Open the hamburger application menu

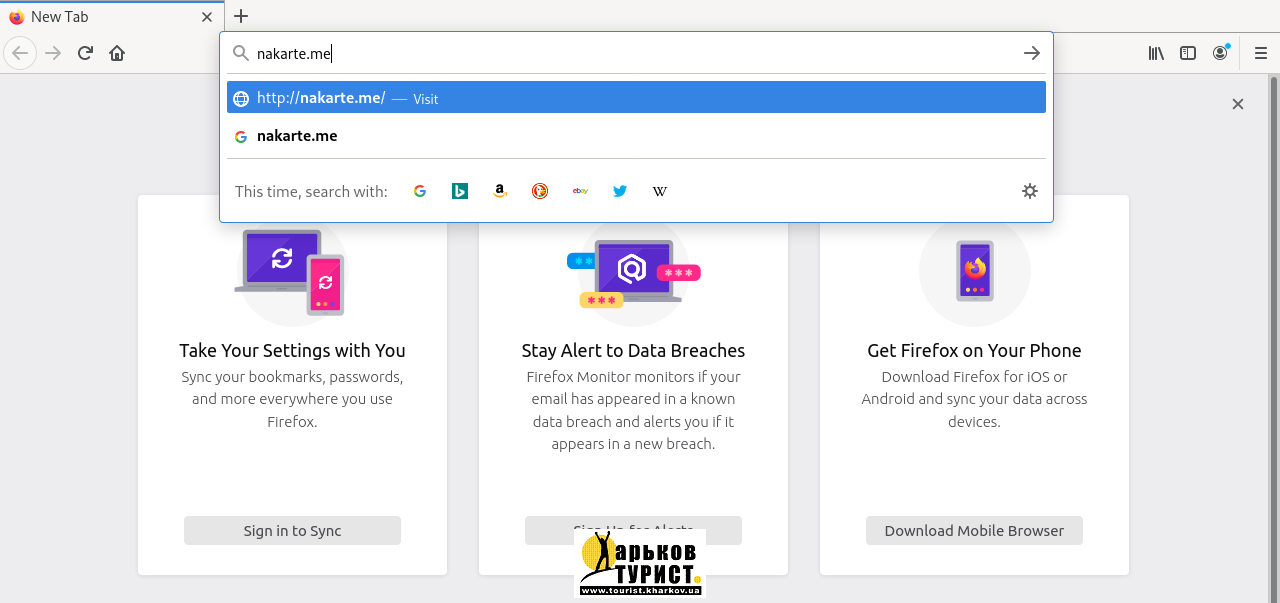point(1261,53)
